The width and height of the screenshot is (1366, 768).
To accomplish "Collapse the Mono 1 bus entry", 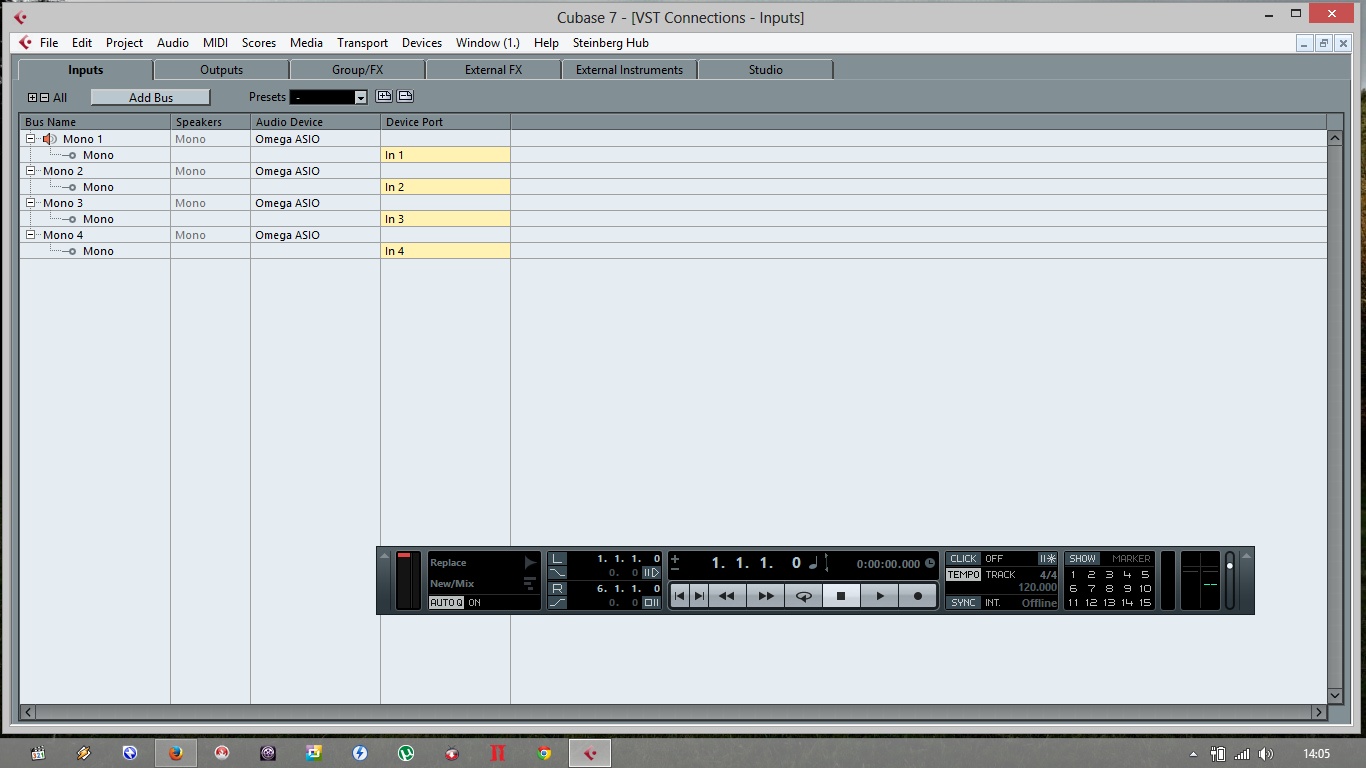I will click(x=29, y=138).
